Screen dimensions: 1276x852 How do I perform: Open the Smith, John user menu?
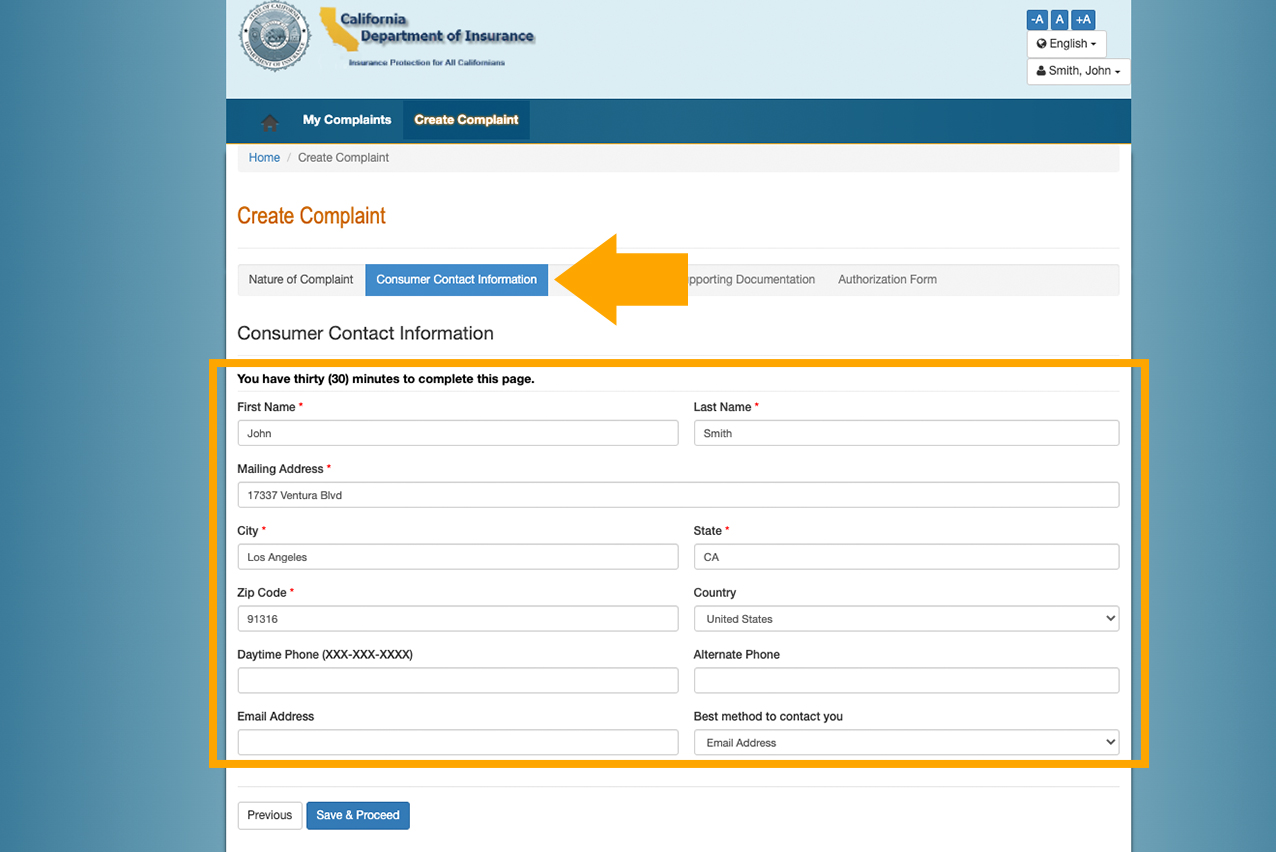[1078, 71]
